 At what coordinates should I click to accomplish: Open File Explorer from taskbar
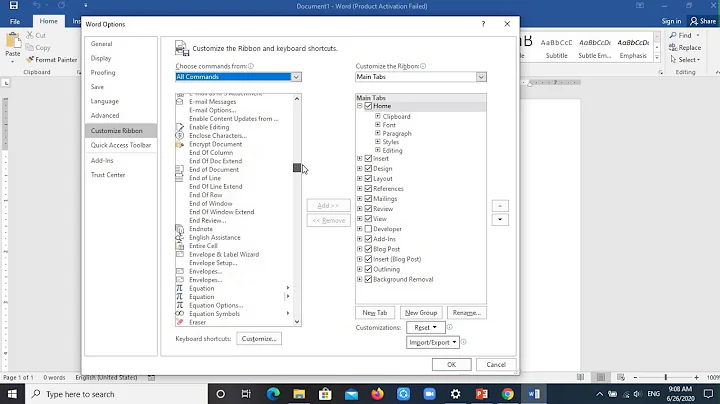click(x=299, y=394)
